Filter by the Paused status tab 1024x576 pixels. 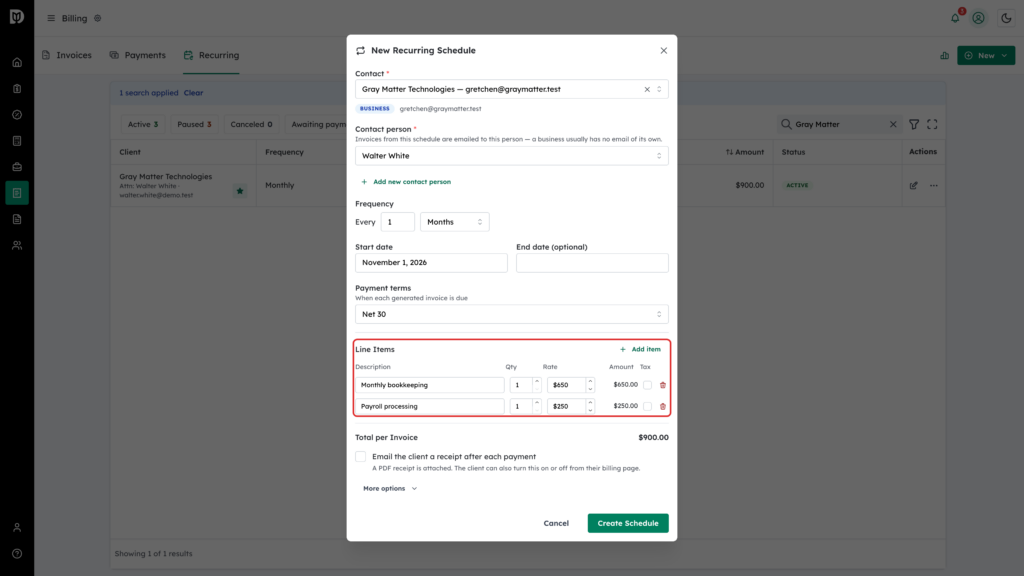pyautogui.click(x=194, y=124)
